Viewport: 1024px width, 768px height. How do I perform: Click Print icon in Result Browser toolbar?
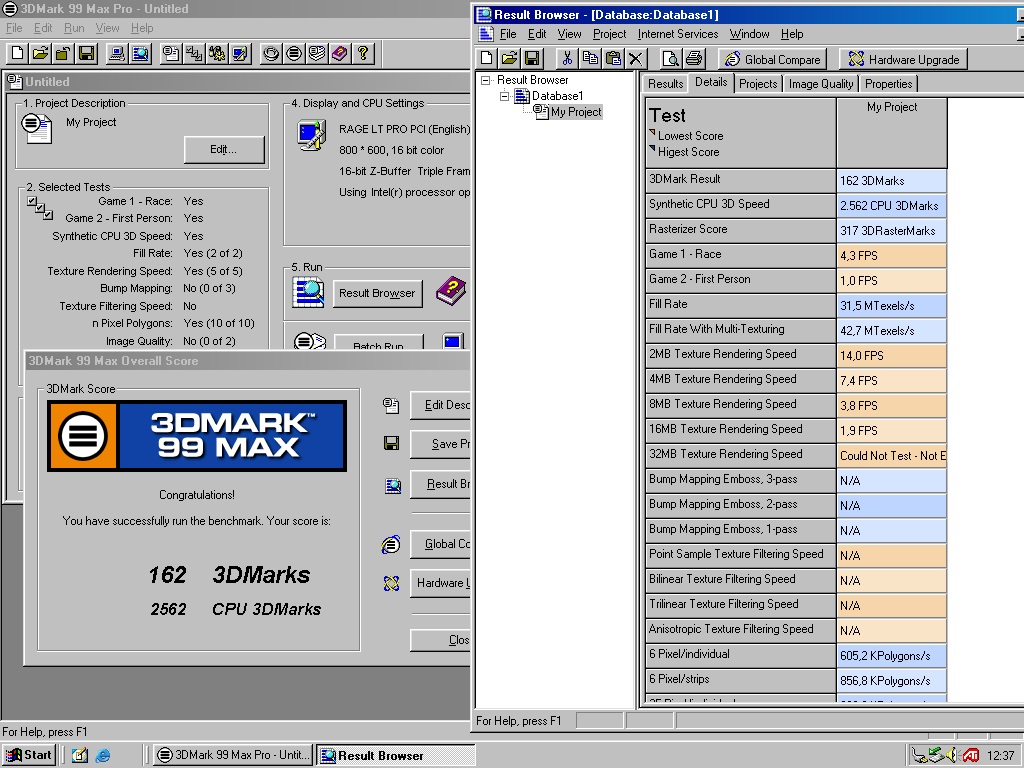pyautogui.click(x=694, y=59)
